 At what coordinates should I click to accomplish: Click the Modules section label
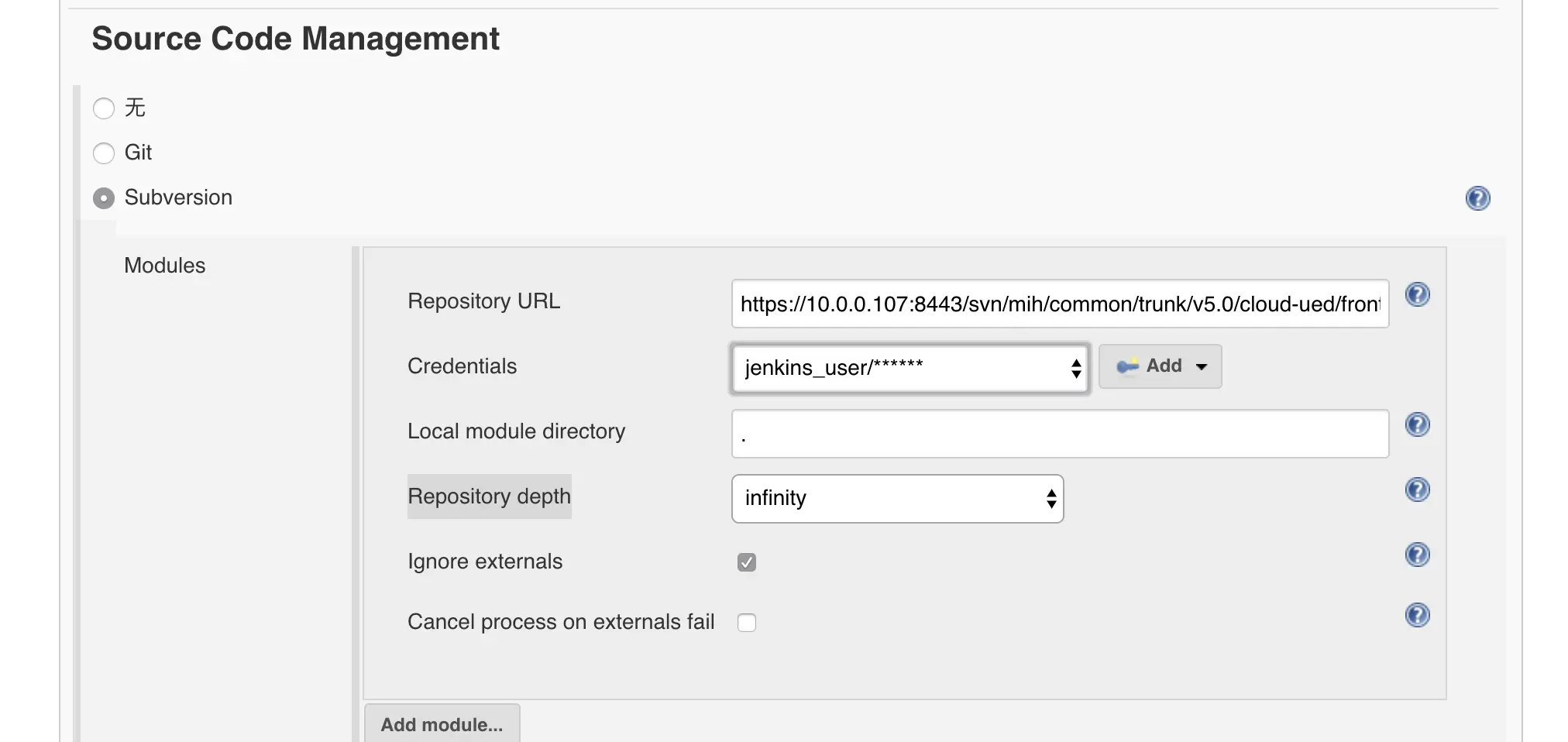click(164, 266)
